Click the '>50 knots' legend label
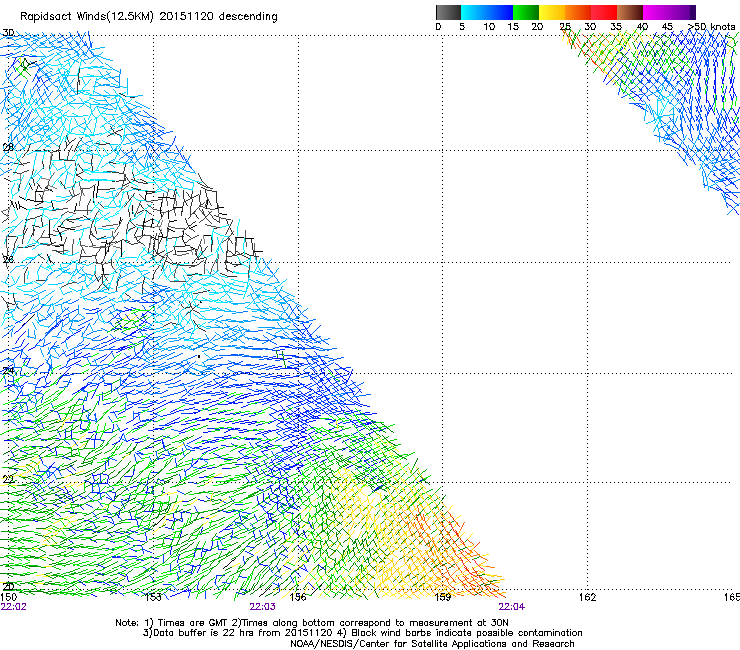The width and height of the screenshot is (740, 650). pos(711,27)
